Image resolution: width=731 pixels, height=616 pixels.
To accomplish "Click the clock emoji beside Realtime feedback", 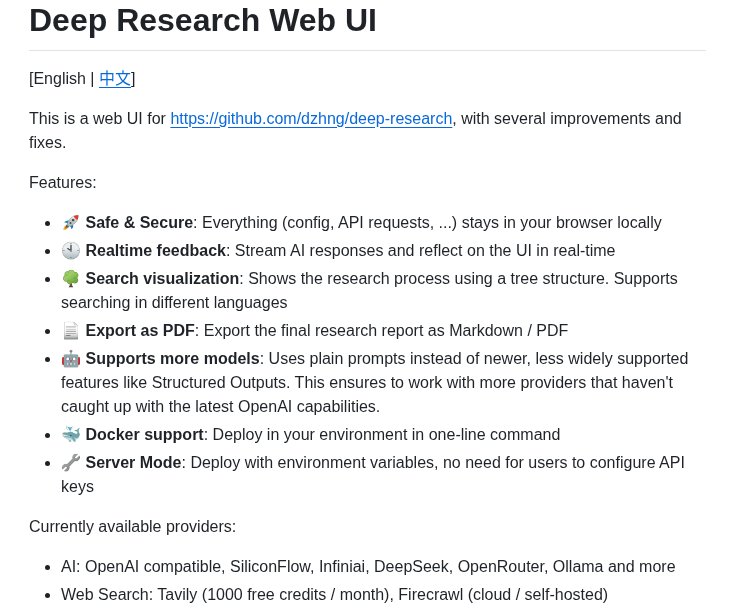I will [71, 250].
